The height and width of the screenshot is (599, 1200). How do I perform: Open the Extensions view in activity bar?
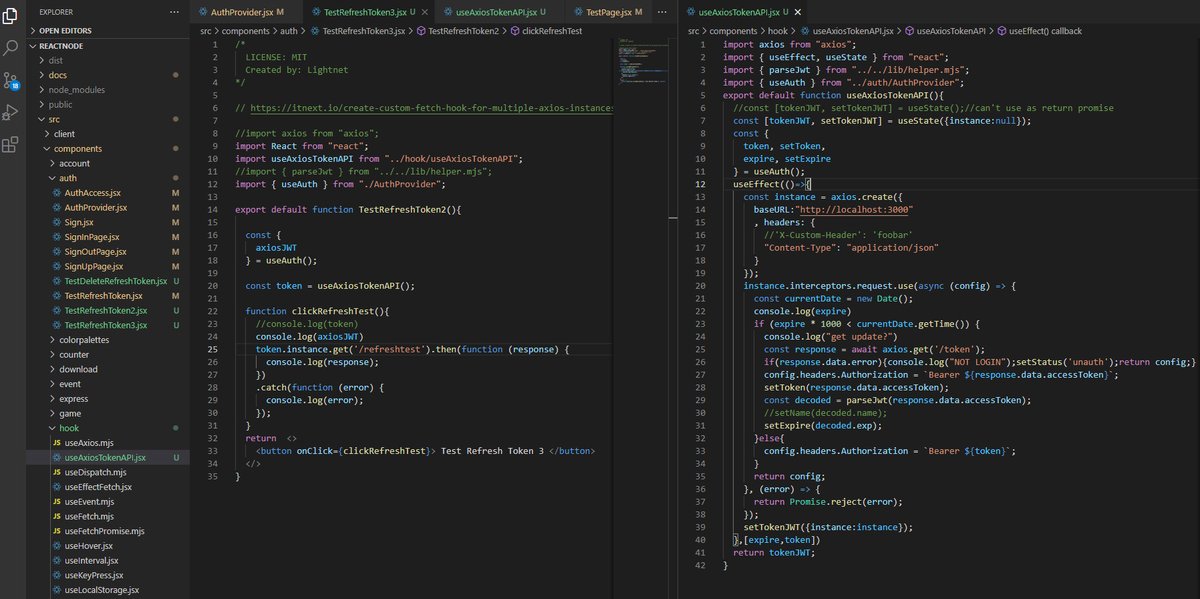pos(12,144)
